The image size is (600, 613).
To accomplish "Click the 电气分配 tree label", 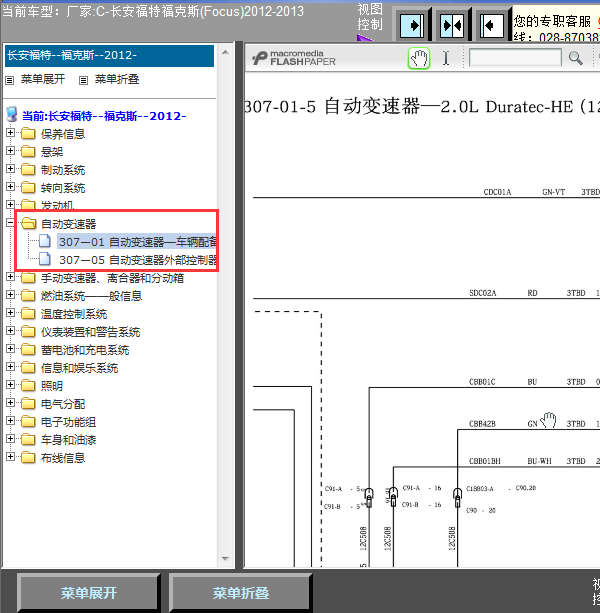I will [63, 404].
